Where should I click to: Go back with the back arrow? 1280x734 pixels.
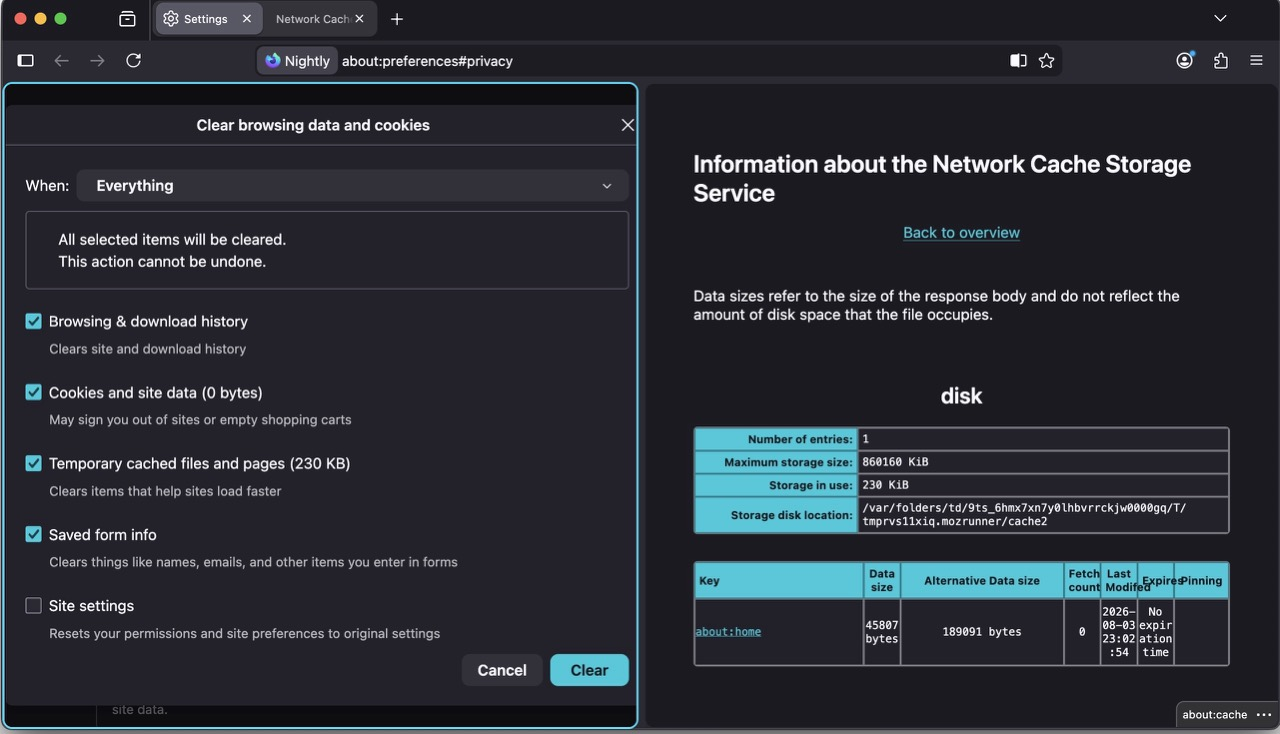62,61
